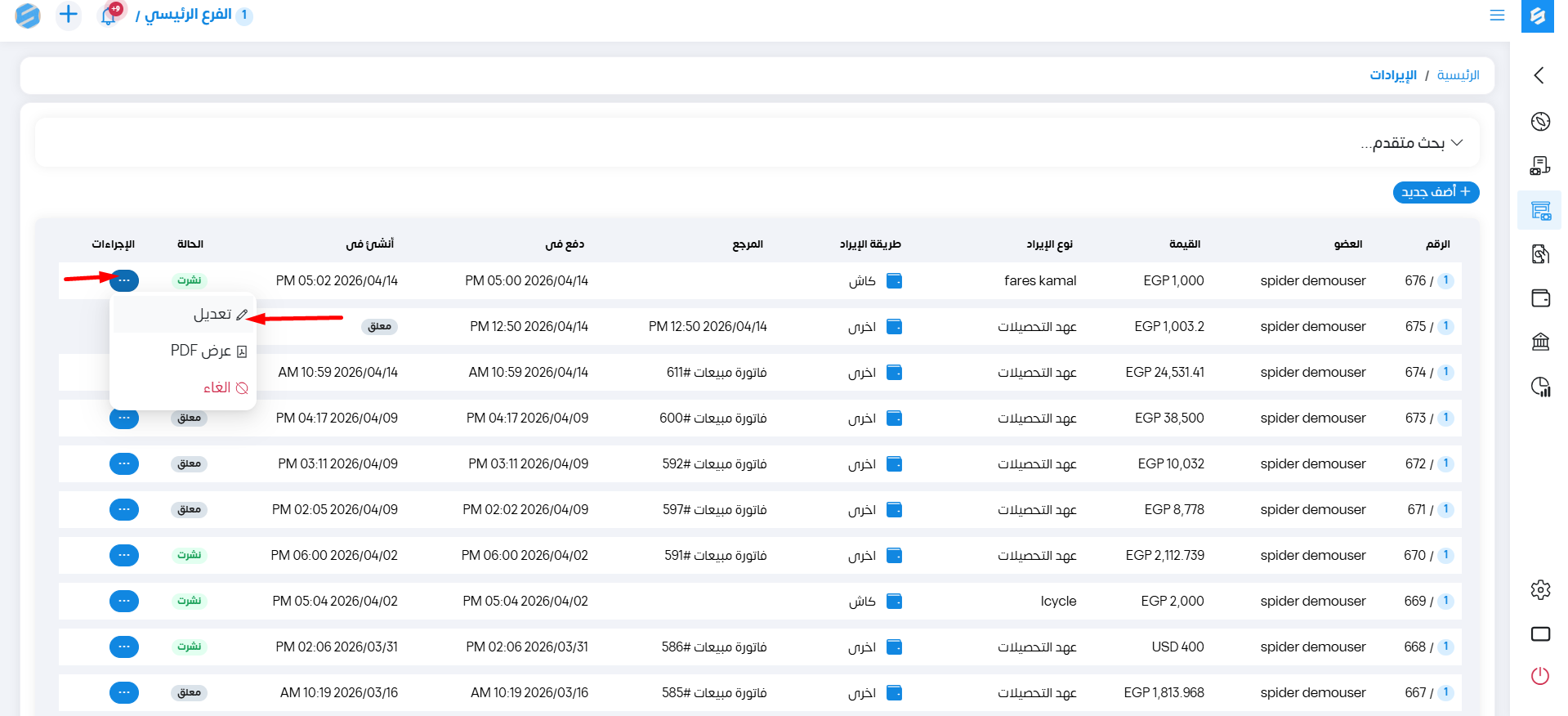Image resolution: width=1568 pixels, height=716 pixels.
Task: Open actions dropdown for revenue 673
Action: tap(124, 418)
